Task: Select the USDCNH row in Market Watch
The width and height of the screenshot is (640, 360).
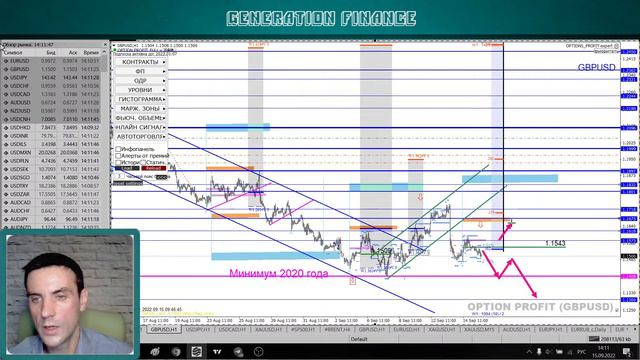Action: (51, 119)
